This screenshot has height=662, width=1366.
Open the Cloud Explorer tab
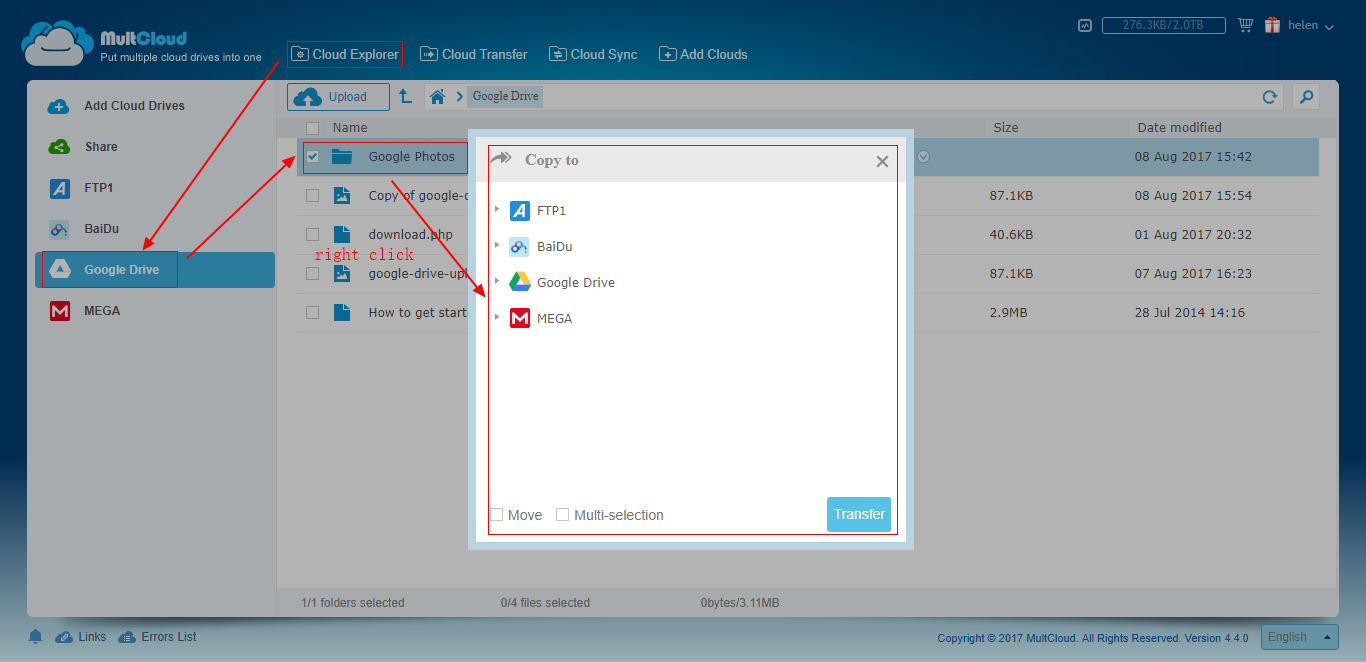345,54
